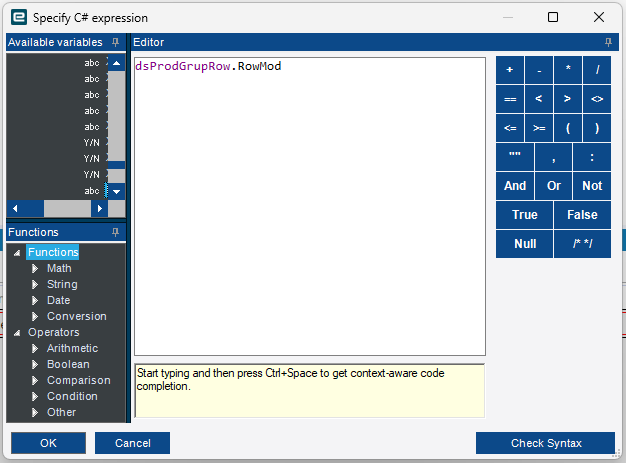Image resolution: width=626 pixels, height=463 pixels.
Task: Expand the Boolean operators node
Action: point(35,364)
